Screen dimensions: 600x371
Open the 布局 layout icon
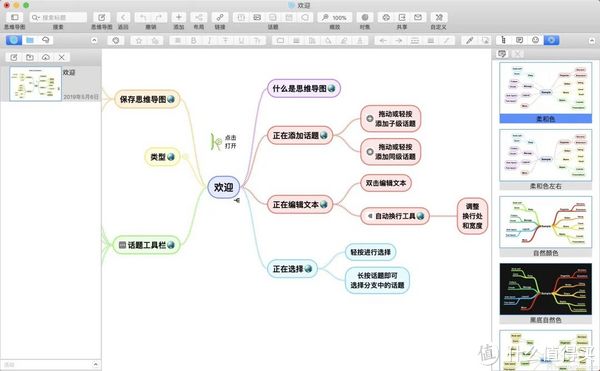click(x=199, y=17)
